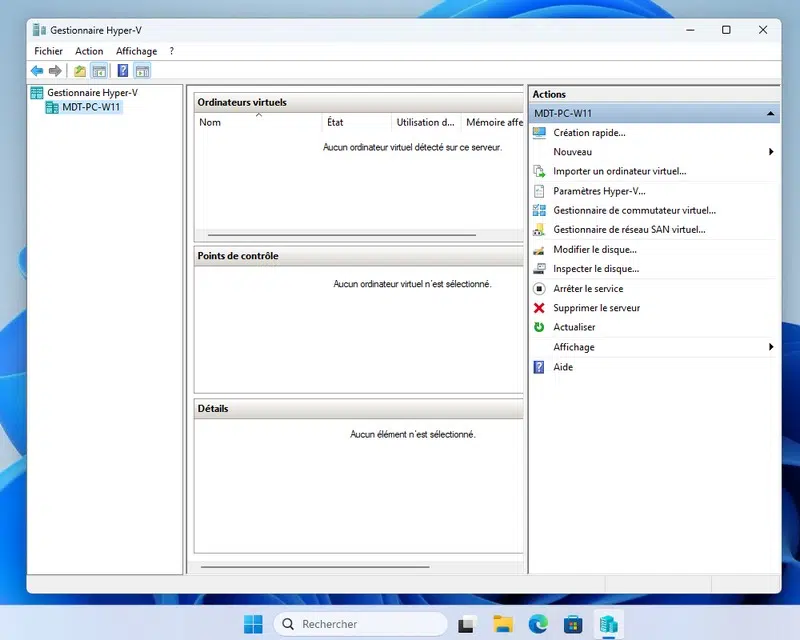The width and height of the screenshot is (800, 640).
Task: Click Importer un ordinateur virtuel
Action: point(619,171)
